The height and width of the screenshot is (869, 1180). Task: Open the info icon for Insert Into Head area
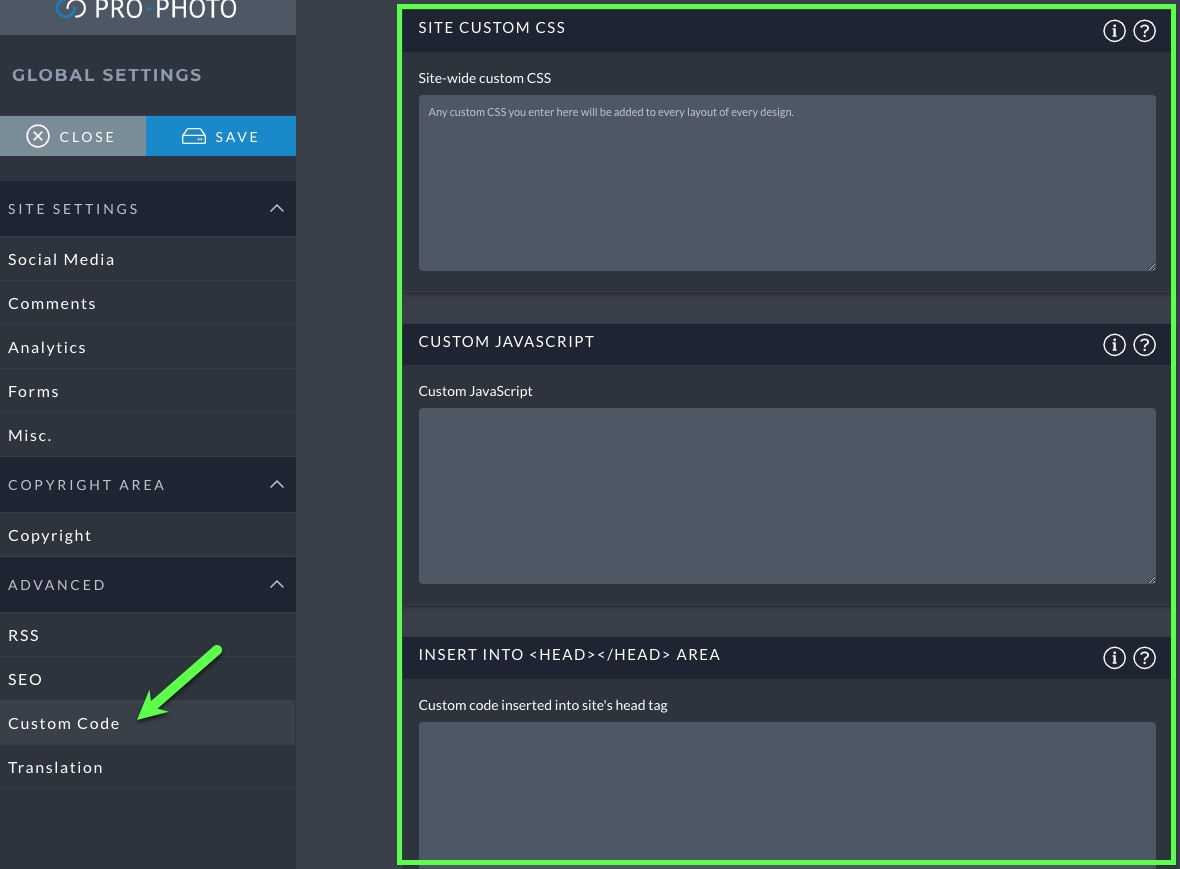point(1114,658)
